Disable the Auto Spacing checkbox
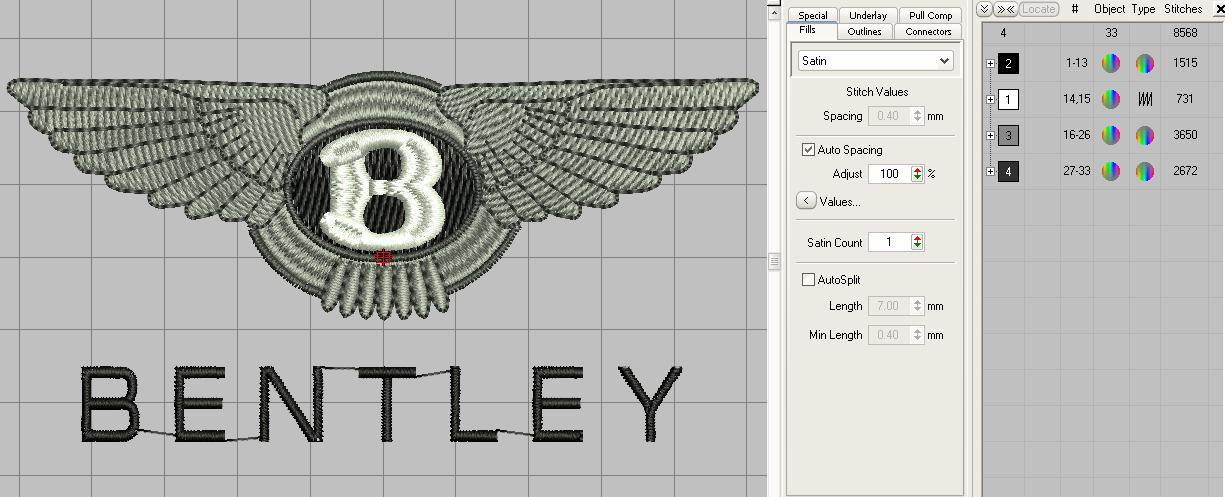The image size is (1225, 497). point(808,150)
